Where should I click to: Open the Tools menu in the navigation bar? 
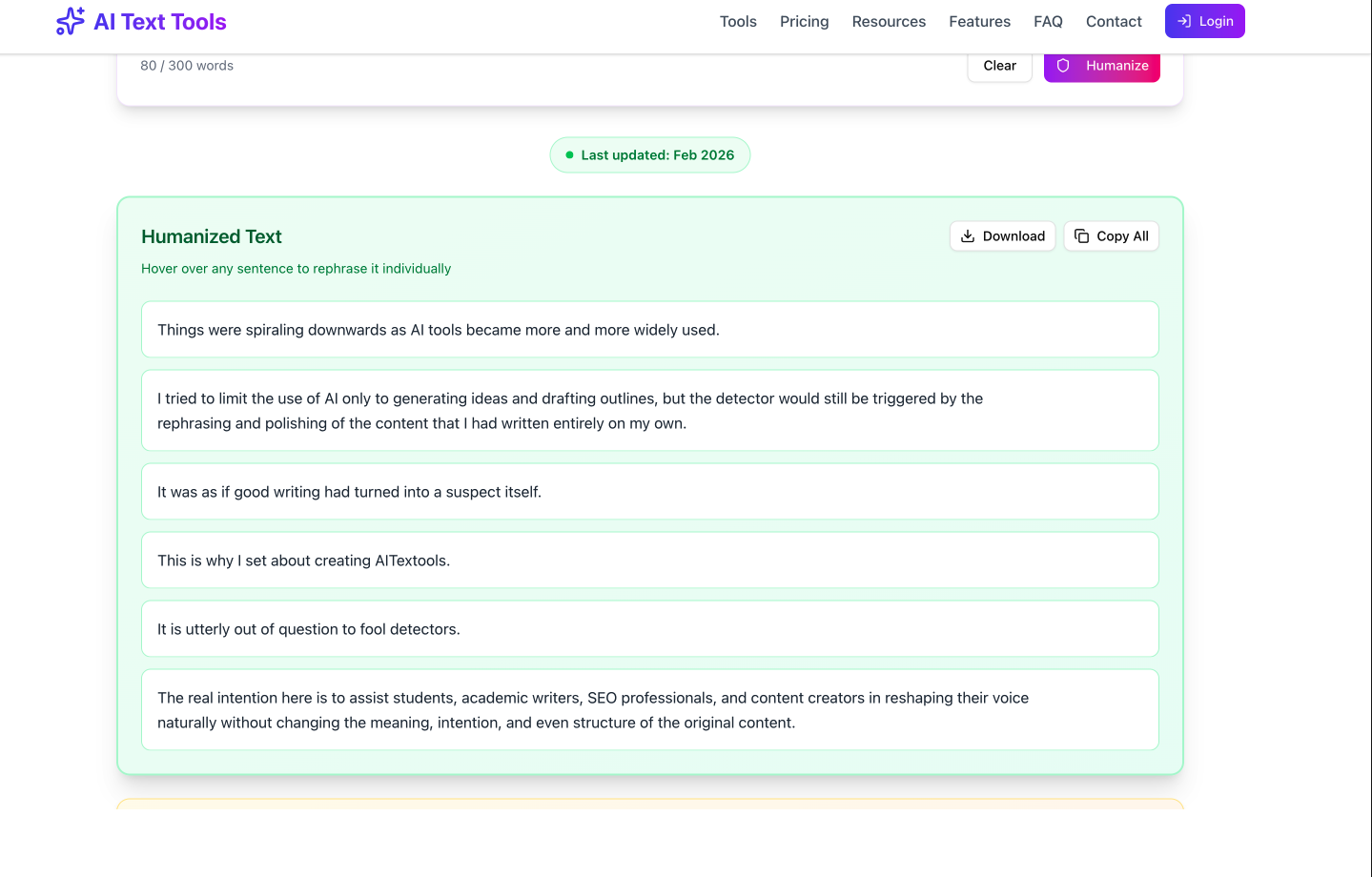click(x=737, y=21)
